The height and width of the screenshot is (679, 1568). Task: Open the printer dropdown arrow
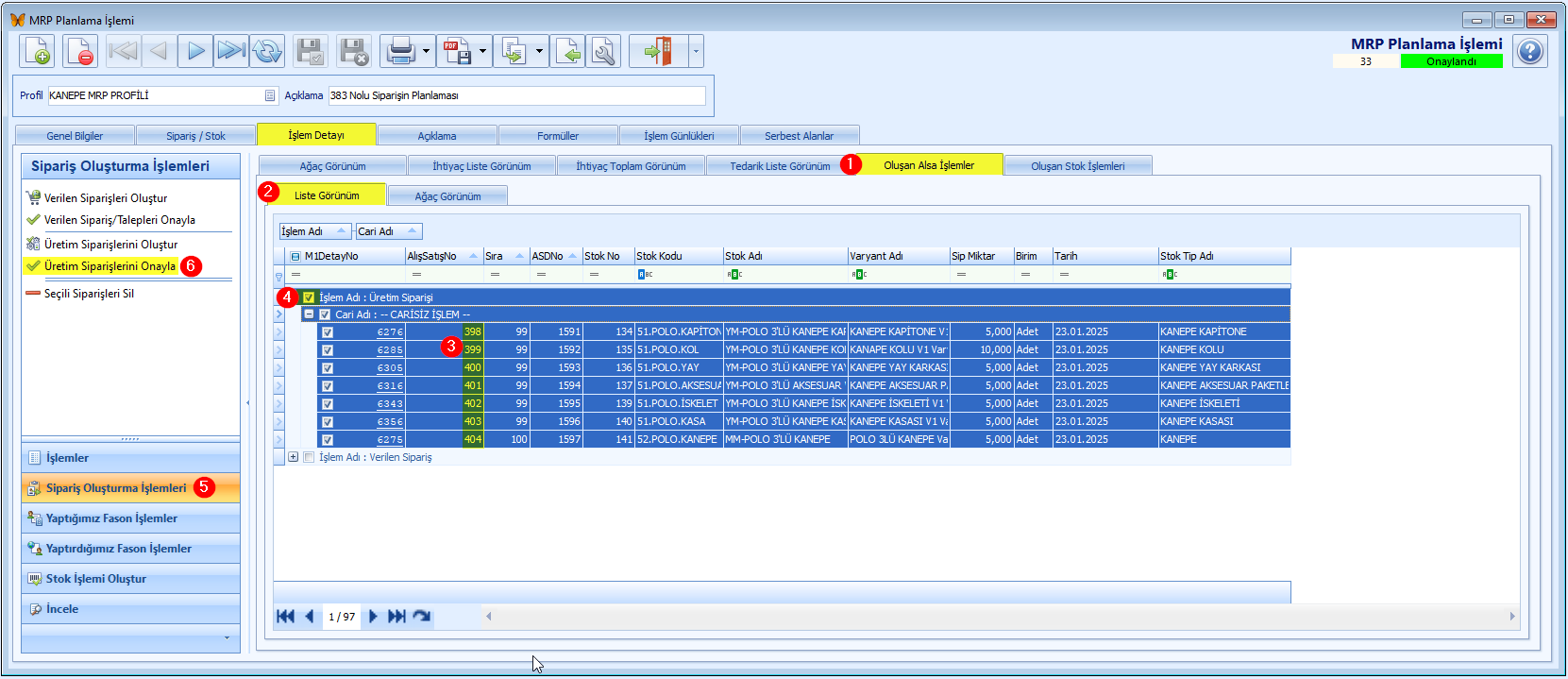(x=427, y=51)
